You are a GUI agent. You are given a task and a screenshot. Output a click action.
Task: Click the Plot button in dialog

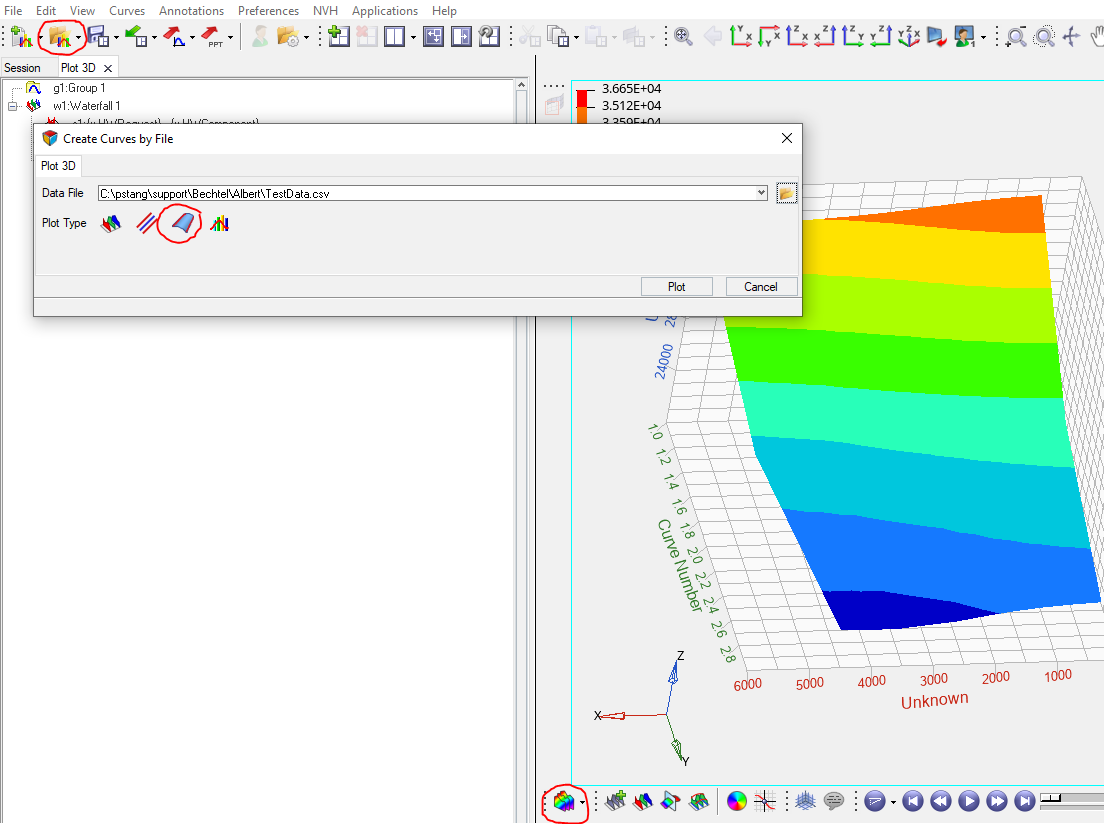tap(677, 287)
